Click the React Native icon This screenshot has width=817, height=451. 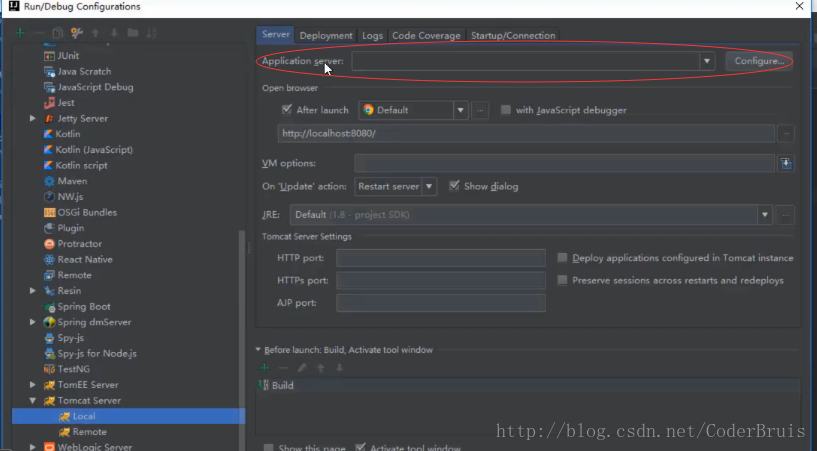click(49, 259)
